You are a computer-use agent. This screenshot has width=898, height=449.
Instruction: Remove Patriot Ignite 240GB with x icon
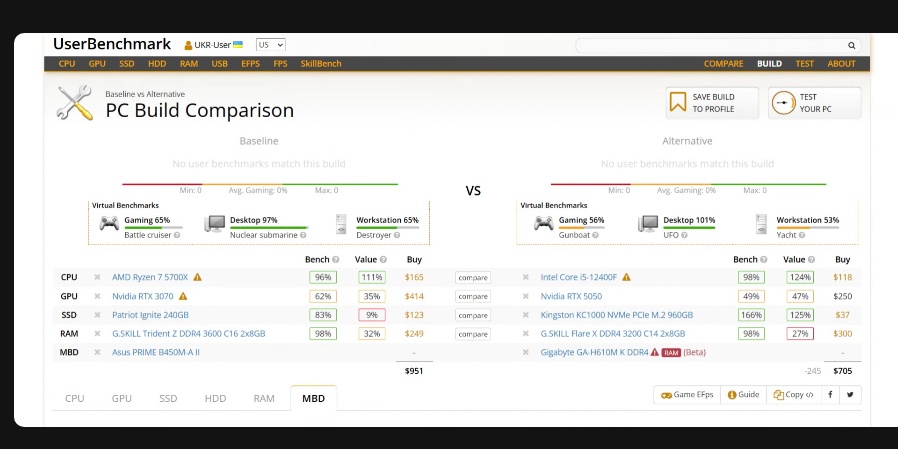coord(97,315)
